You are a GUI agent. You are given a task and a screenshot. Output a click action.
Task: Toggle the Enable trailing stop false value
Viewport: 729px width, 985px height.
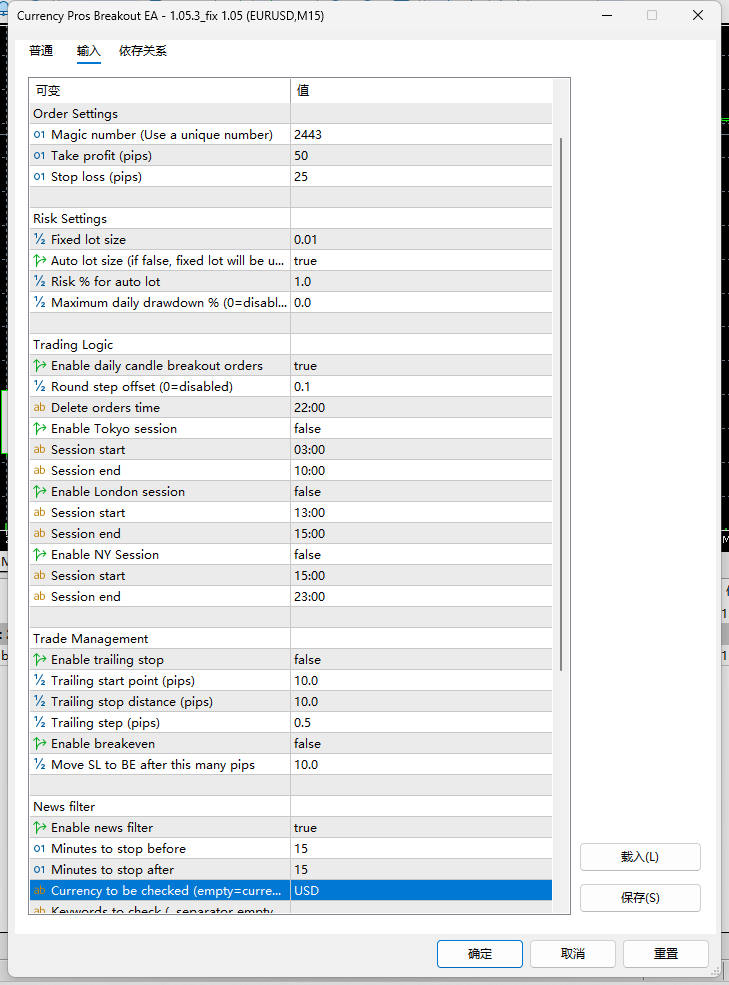(421, 659)
